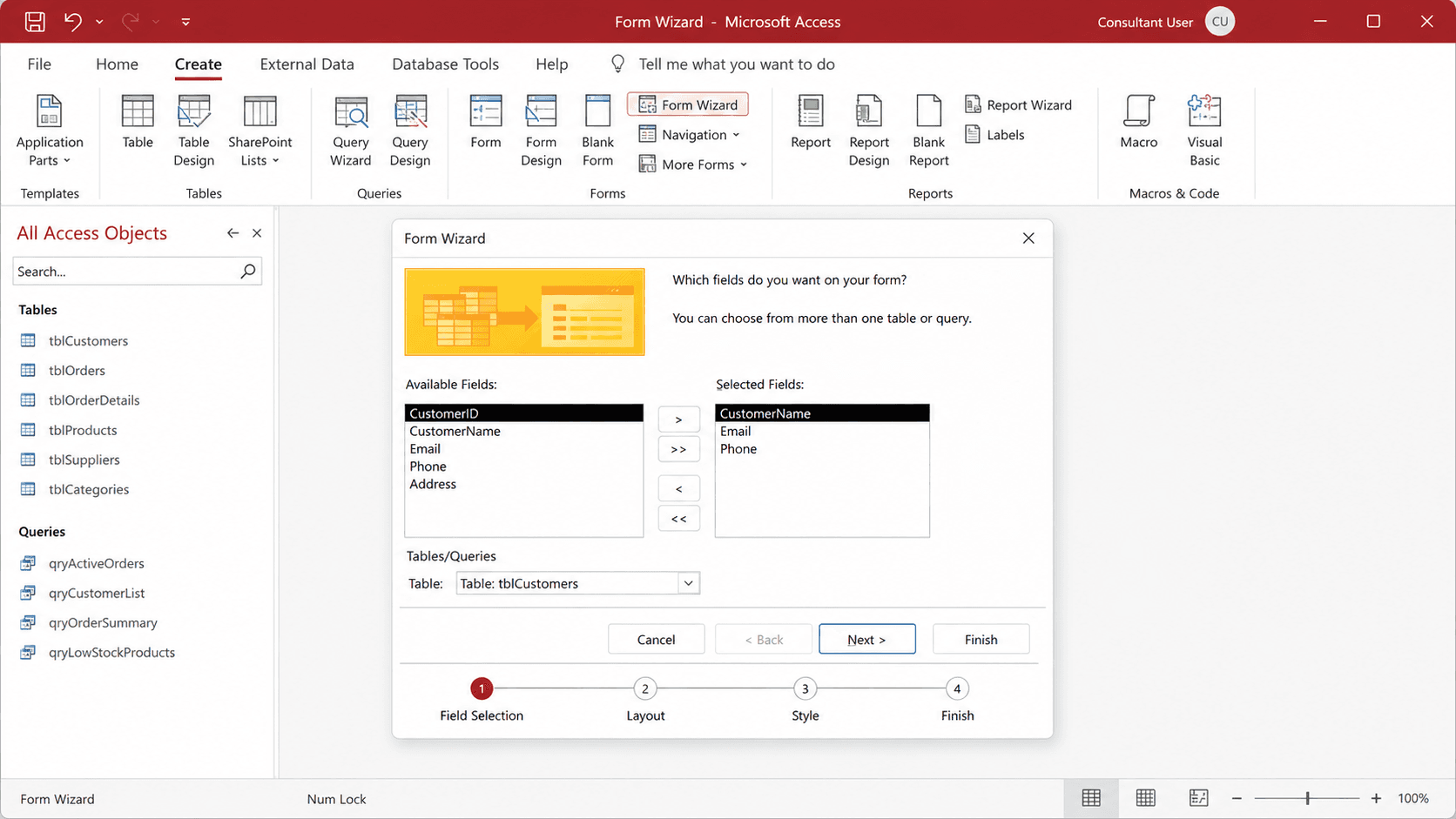Remove all fields with << button
This screenshot has width=1456, height=819.
click(679, 519)
